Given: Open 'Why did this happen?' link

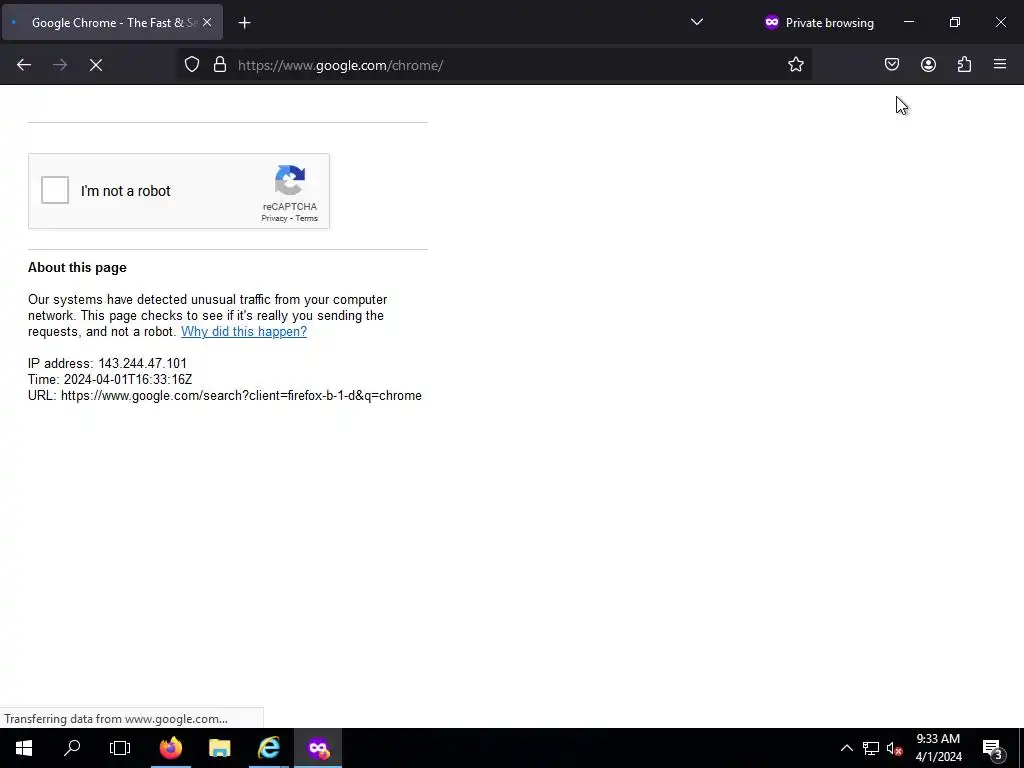Looking at the screenshot, I should (x=244, y=331).
